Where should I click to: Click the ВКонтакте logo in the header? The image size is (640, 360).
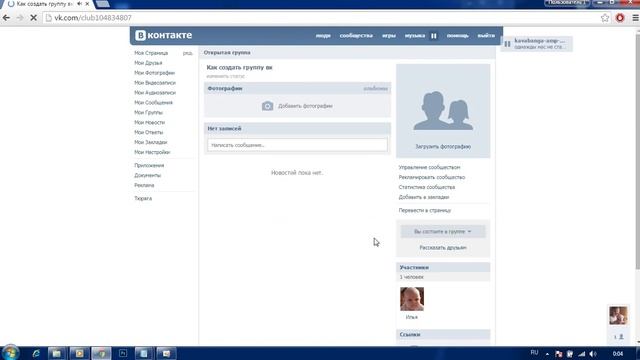(x=164, y=36)
